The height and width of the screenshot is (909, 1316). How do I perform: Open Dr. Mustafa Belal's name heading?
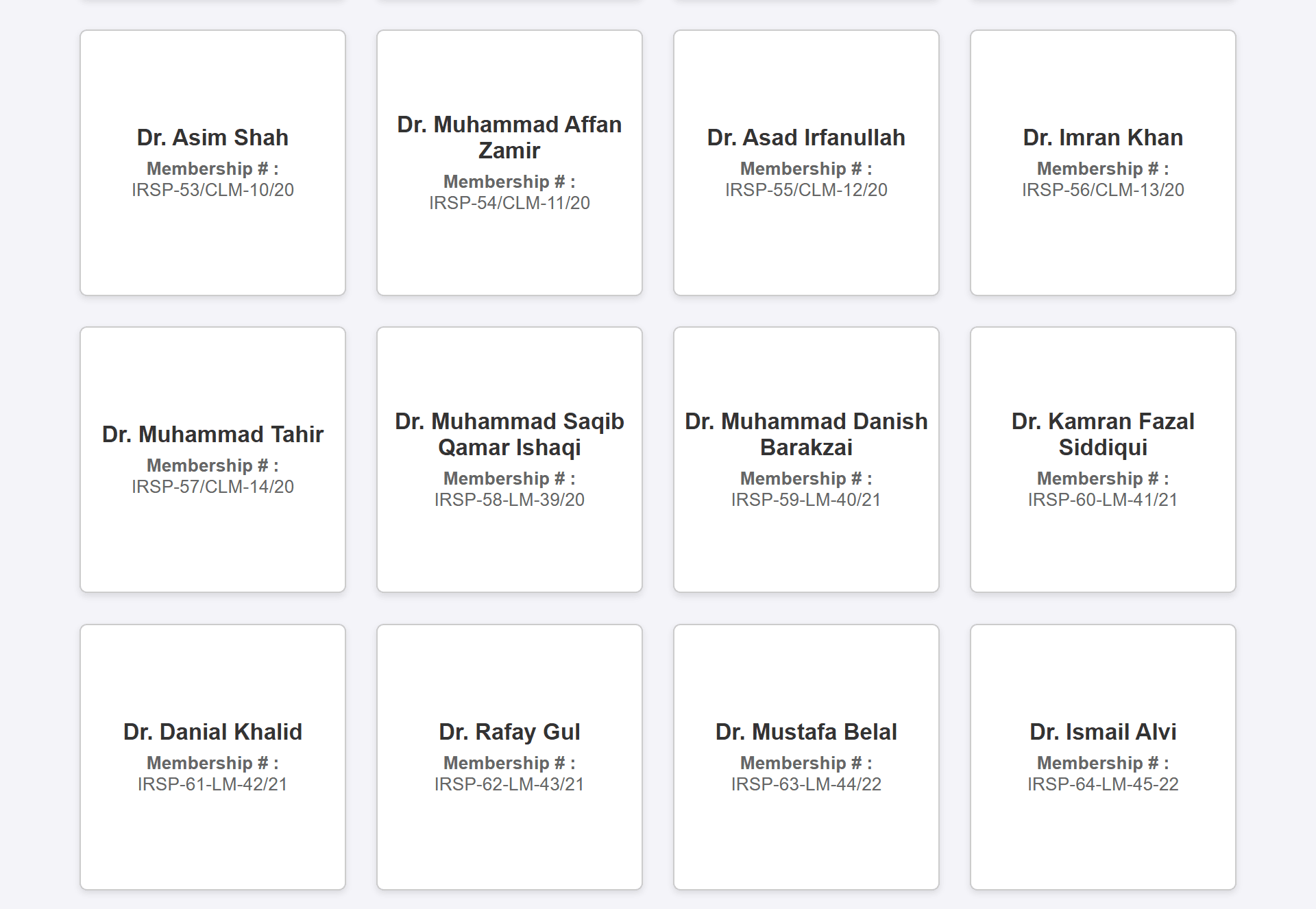click(x=806, y=732)
